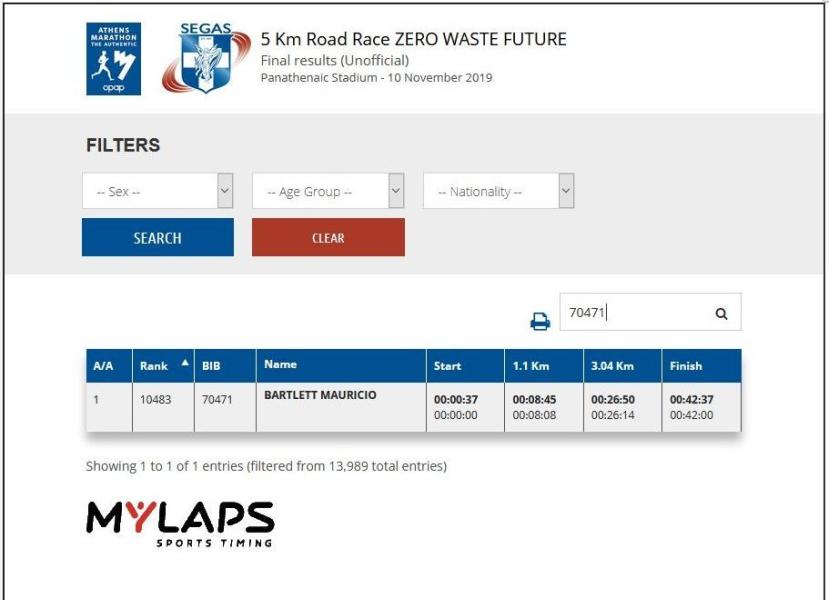Click finish time 00:42:37

[x=692, y=400]
